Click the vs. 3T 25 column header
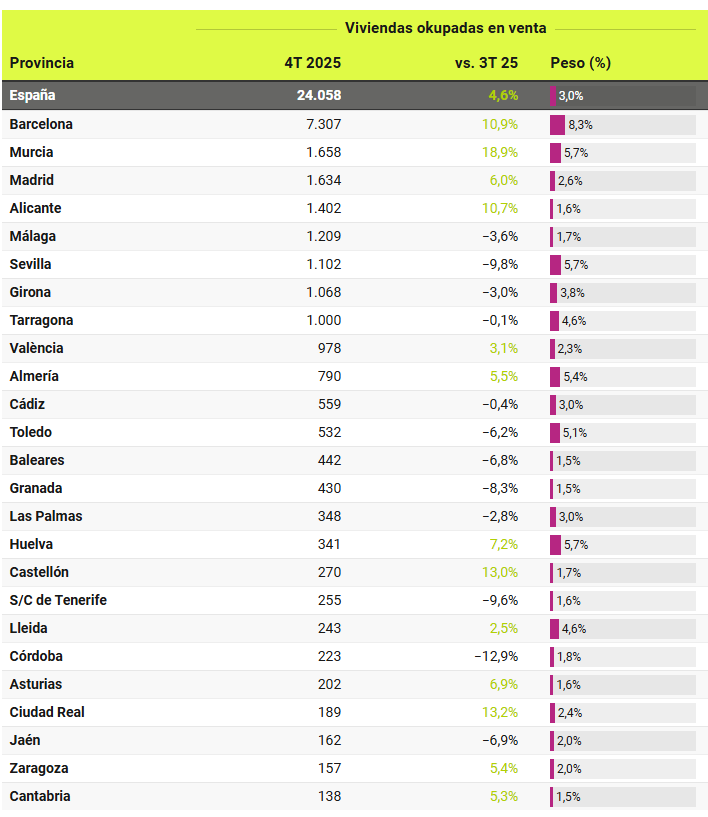 pos(486,63)
